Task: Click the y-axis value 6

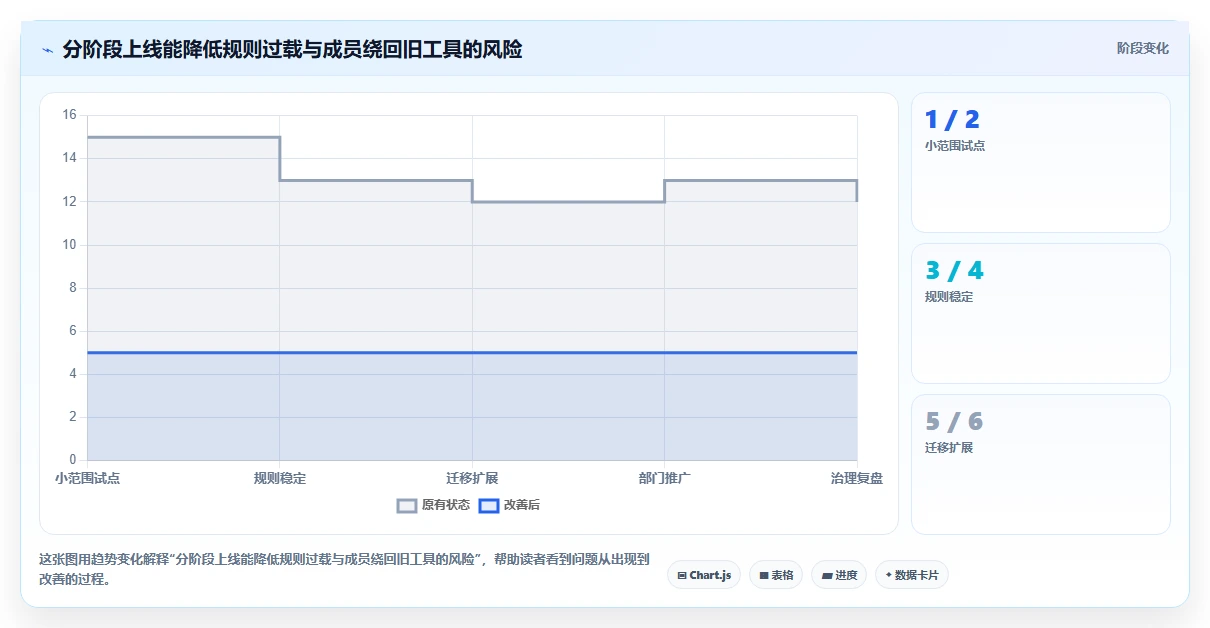Action: pos(72,330)
